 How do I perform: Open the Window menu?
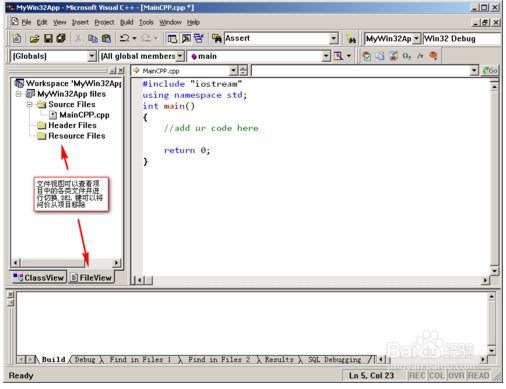pyautogui.click(x=170, y=22)
